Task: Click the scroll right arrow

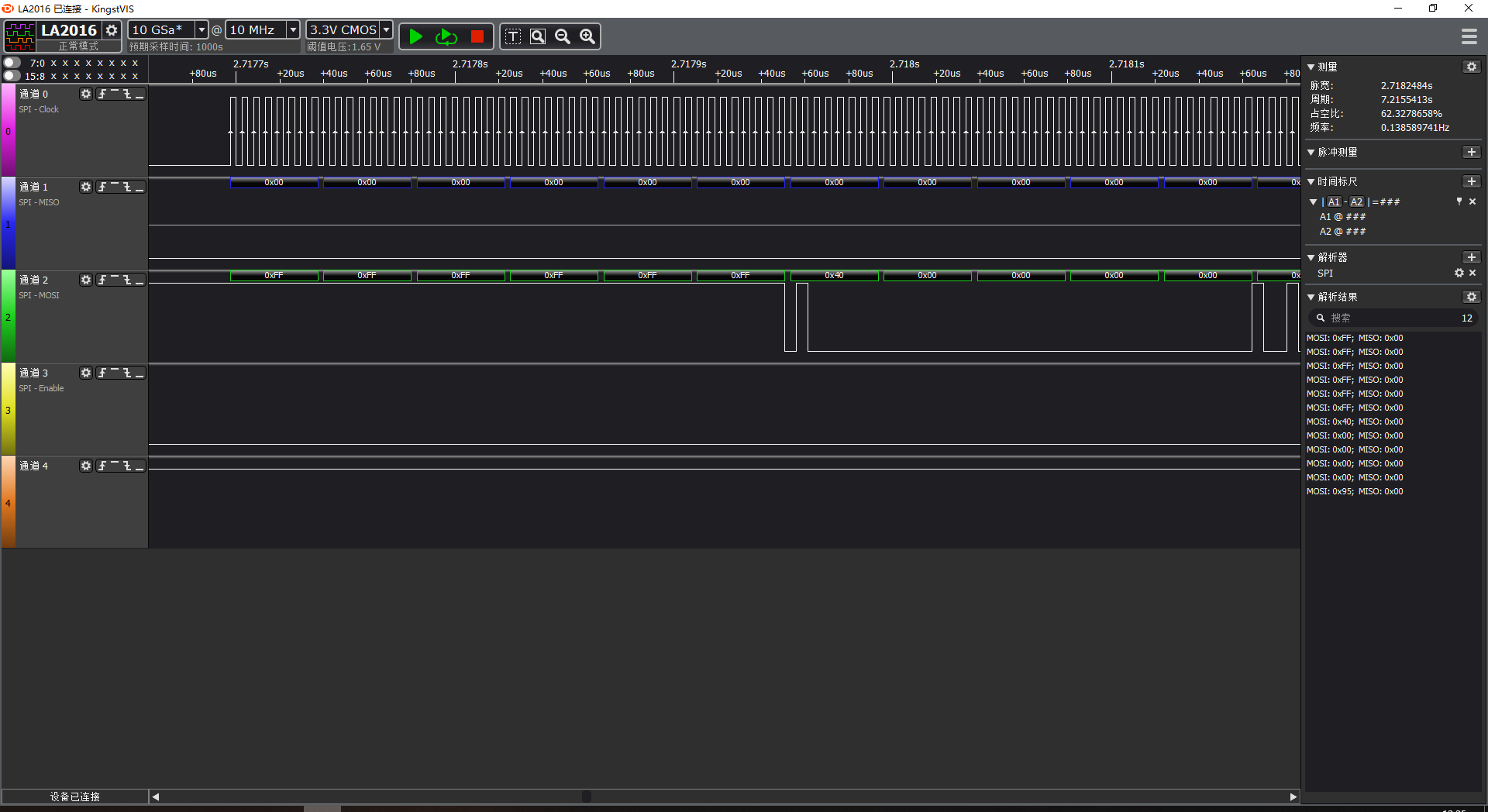Action: coord(1293,797)
